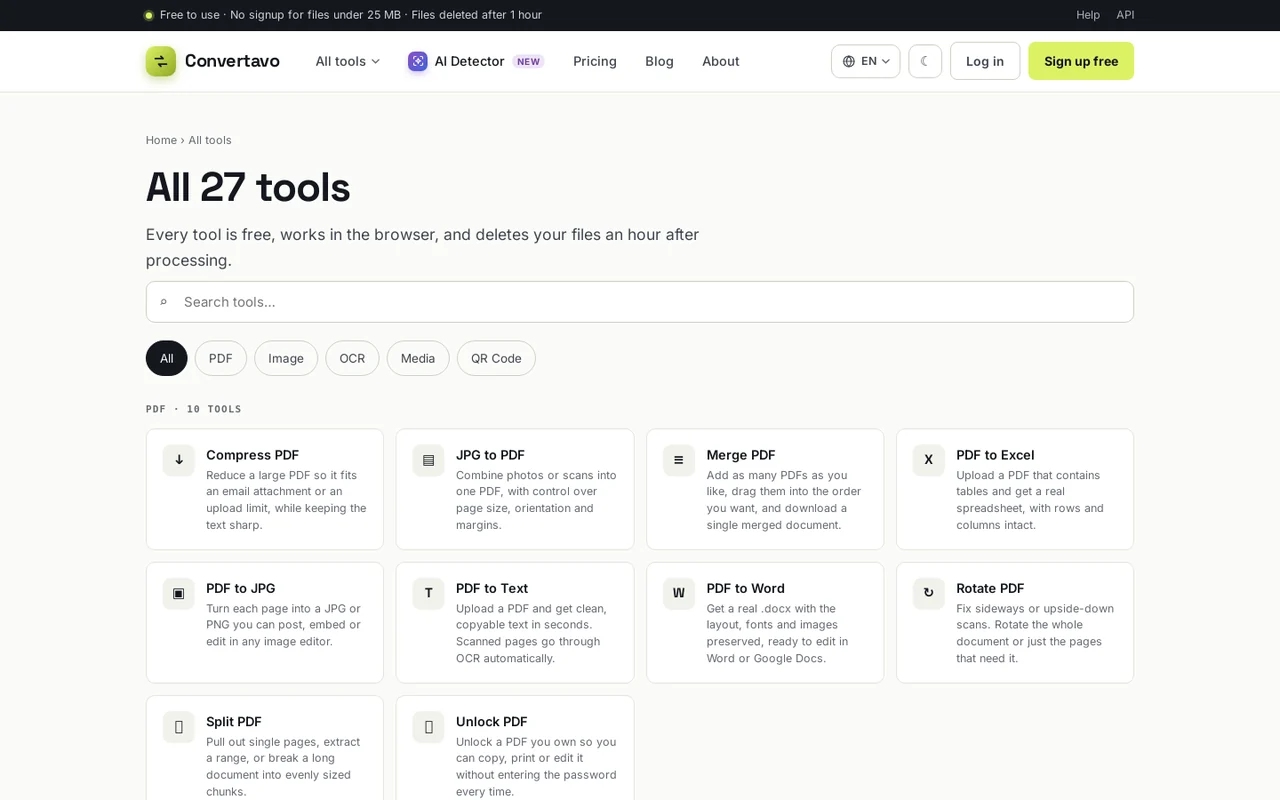The width and height of the screenshot is (1280, 800).
Task: Click the PDF to Text T icon
Action: [x=429, y=593]
